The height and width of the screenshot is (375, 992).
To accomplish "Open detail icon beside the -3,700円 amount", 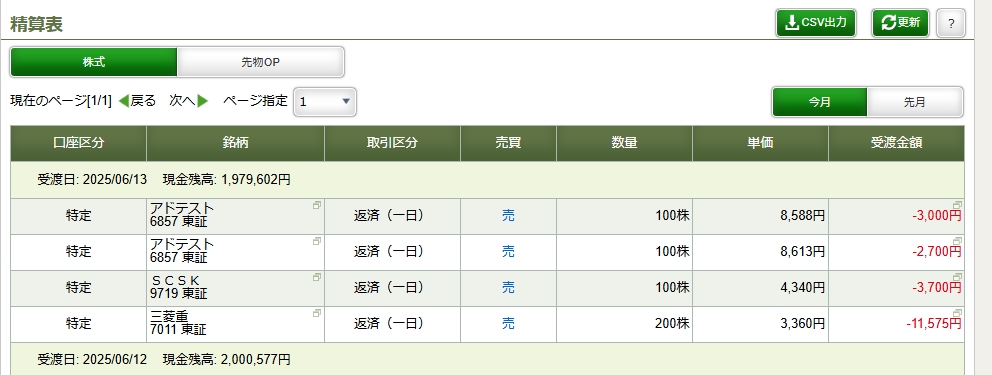I will tap(957, 277).
